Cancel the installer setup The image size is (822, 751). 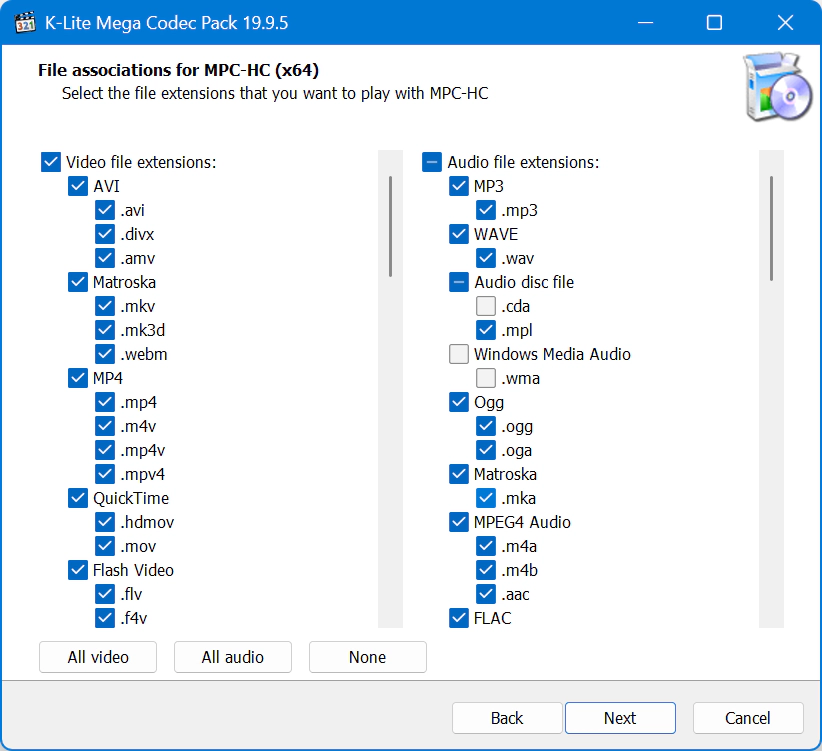(x=748, y=718)
